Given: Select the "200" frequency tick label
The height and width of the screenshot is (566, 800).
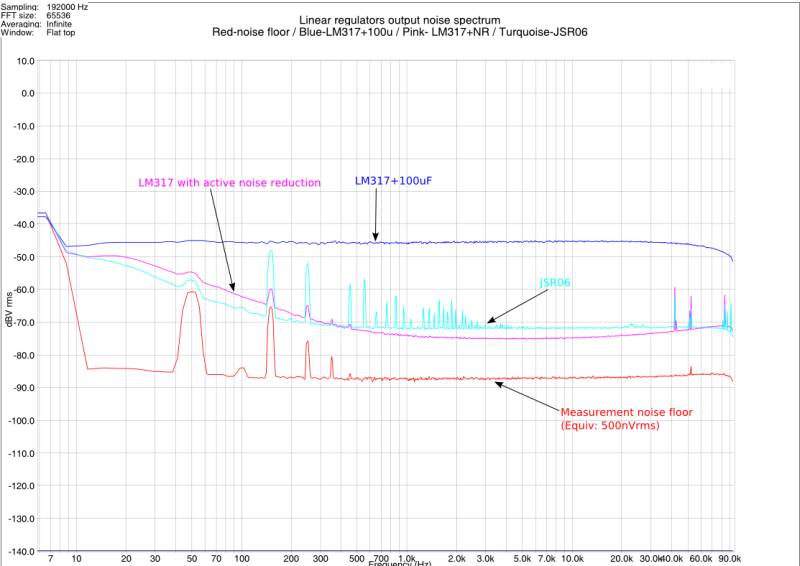Looking at the screenshot, I should pyautogui.click(x=291, y=559).
